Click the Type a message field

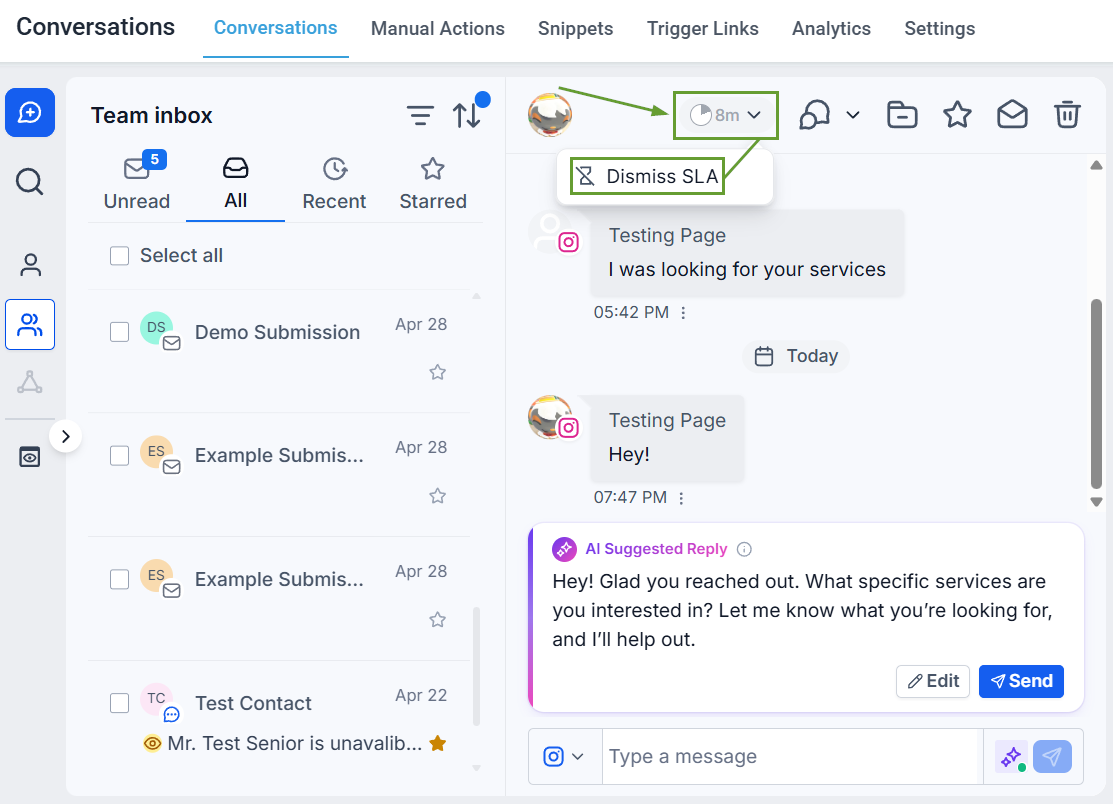792,756
